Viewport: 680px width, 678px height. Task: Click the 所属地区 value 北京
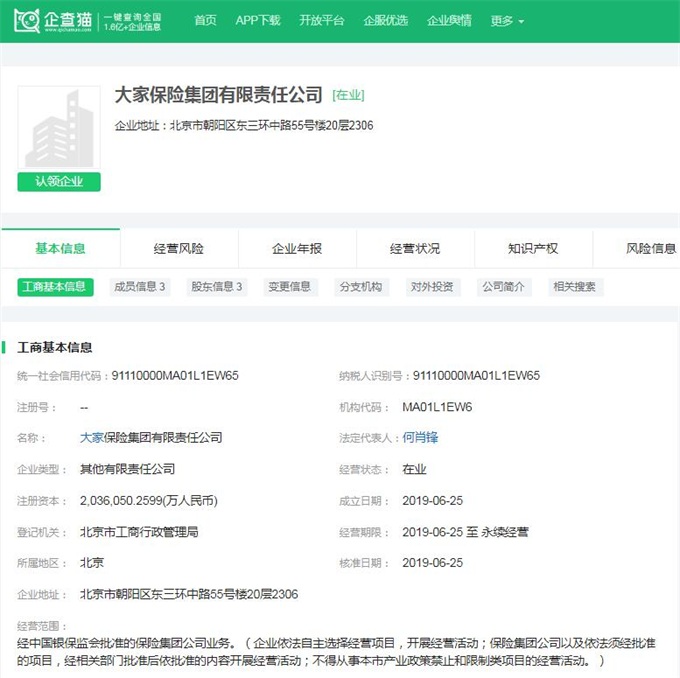click(92, 563)
